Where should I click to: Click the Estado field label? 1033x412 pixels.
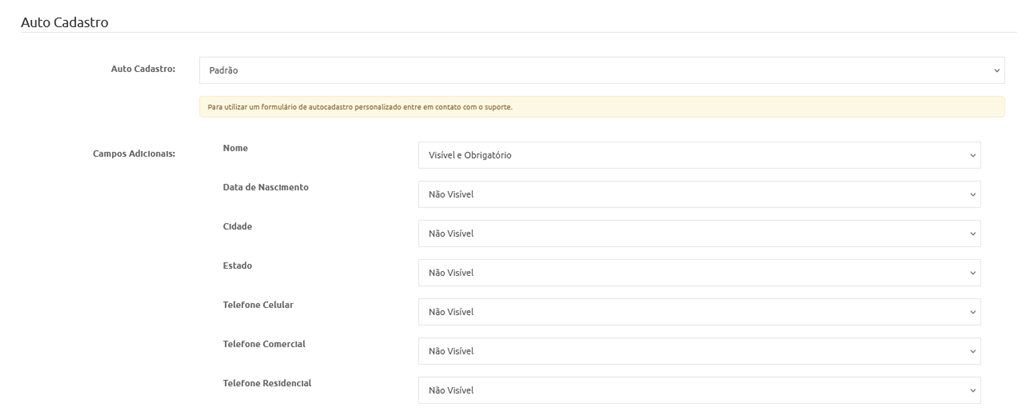pos(237,265)
